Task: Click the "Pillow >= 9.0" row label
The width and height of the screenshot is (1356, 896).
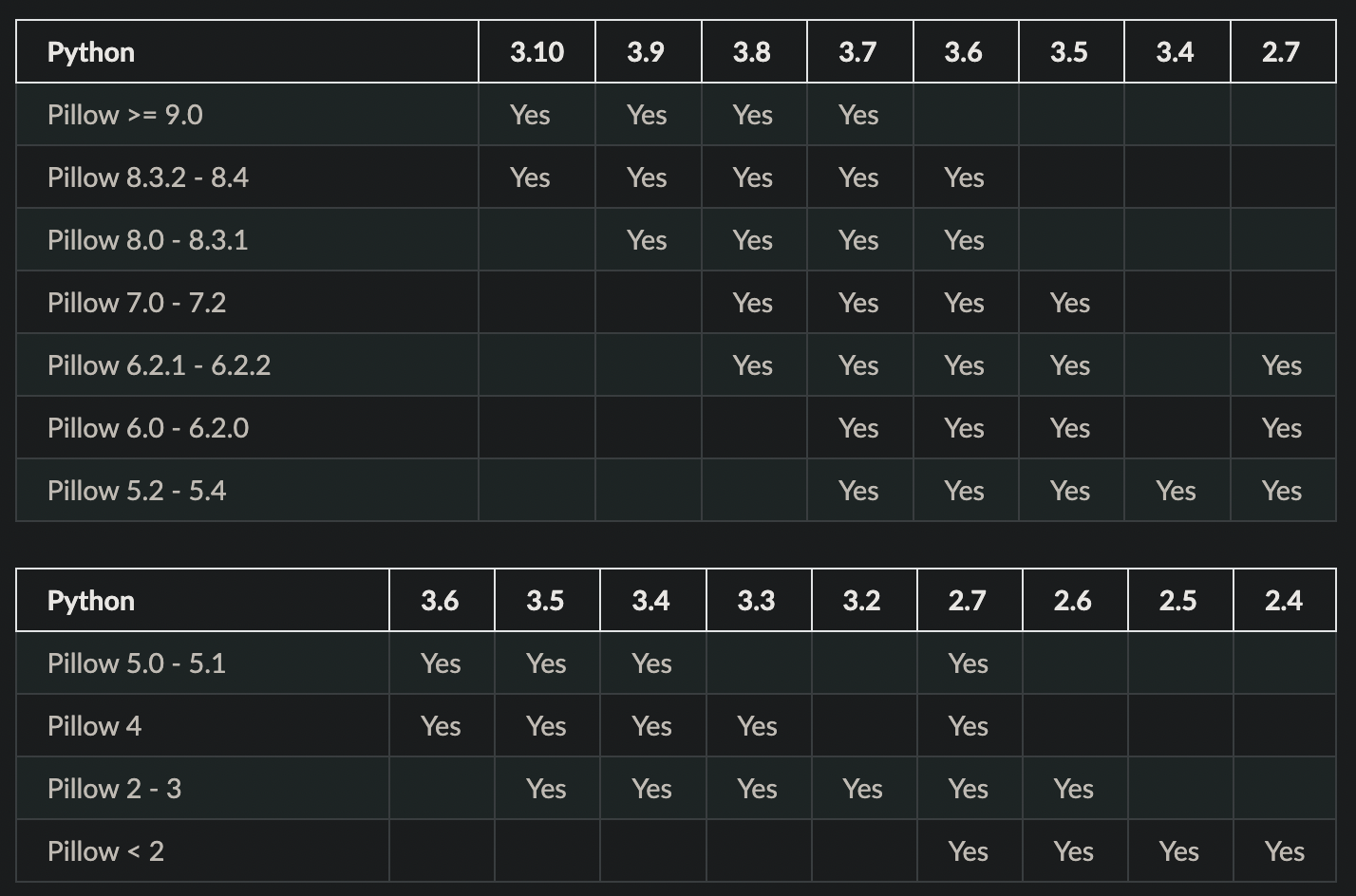Action: pos(124,115)
